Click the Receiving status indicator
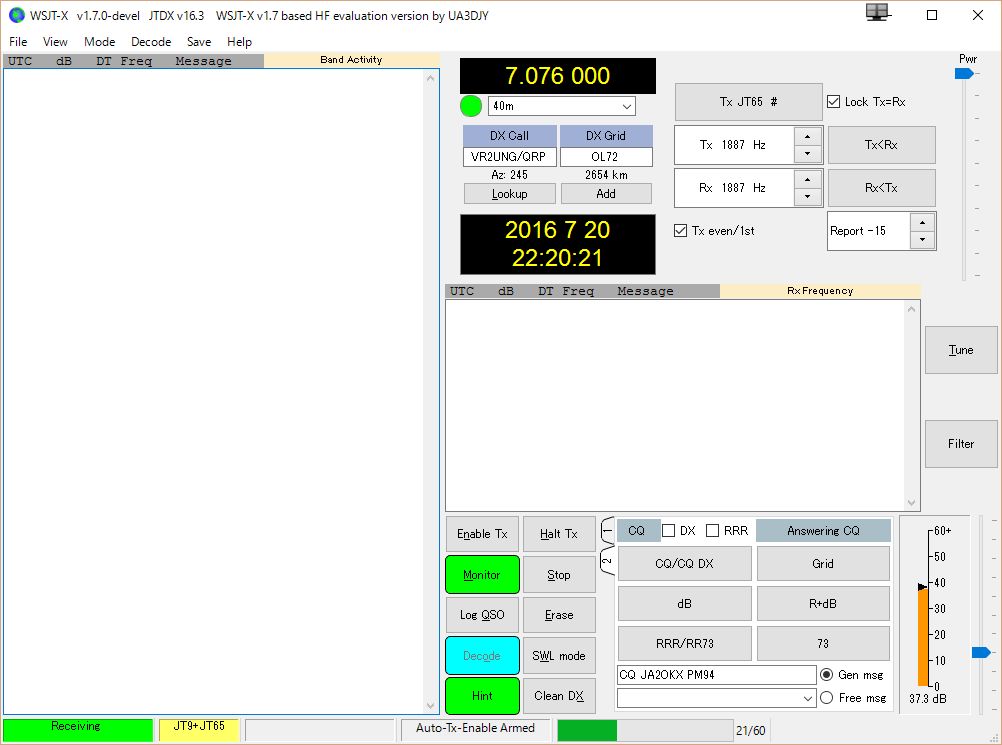Screen dimensions: 1002x745 pos(77,728)
